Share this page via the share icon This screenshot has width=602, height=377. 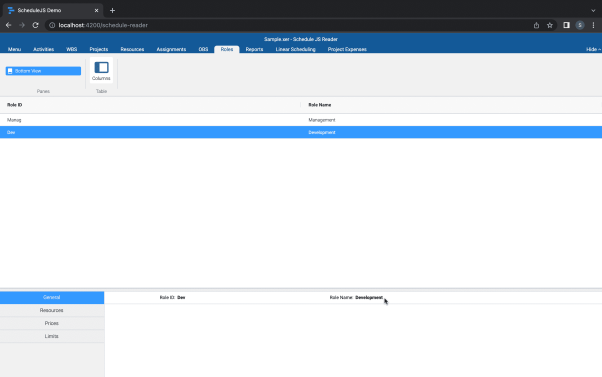[536, 25]
